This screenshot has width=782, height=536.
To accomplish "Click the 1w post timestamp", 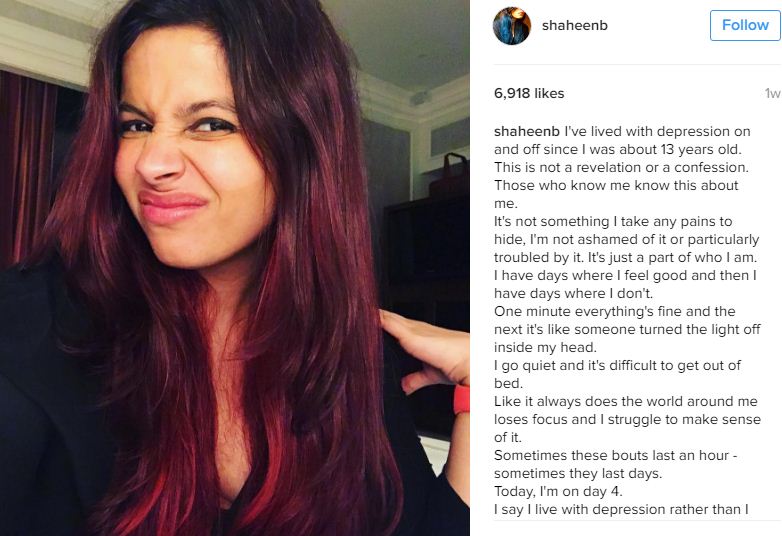I will click(x=773, y=93).
